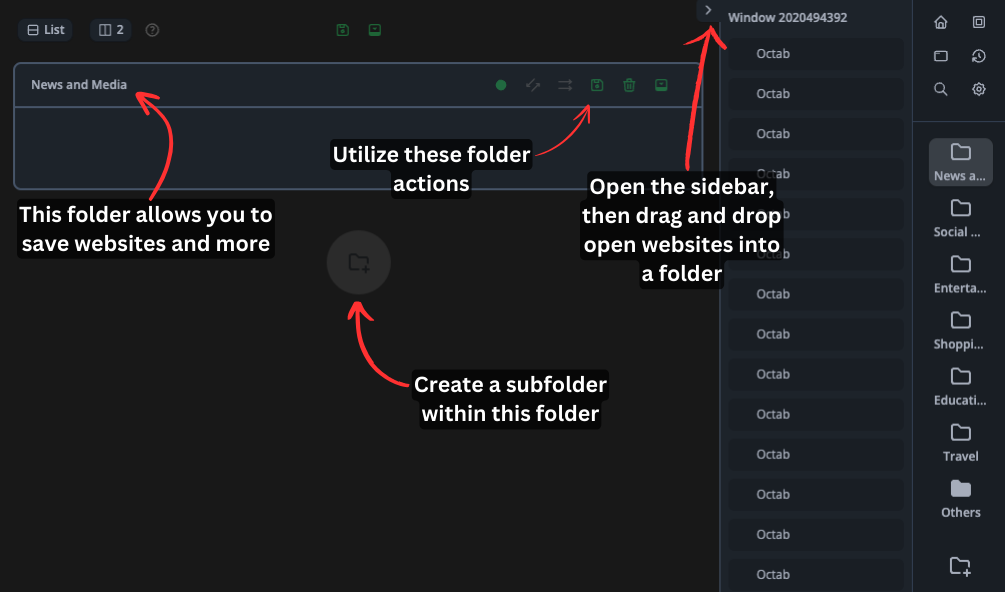Image resolution: width=1005 pixels, height=592 pixels.
Task: Open the search magnifier icon
Action: pos(940,89)
